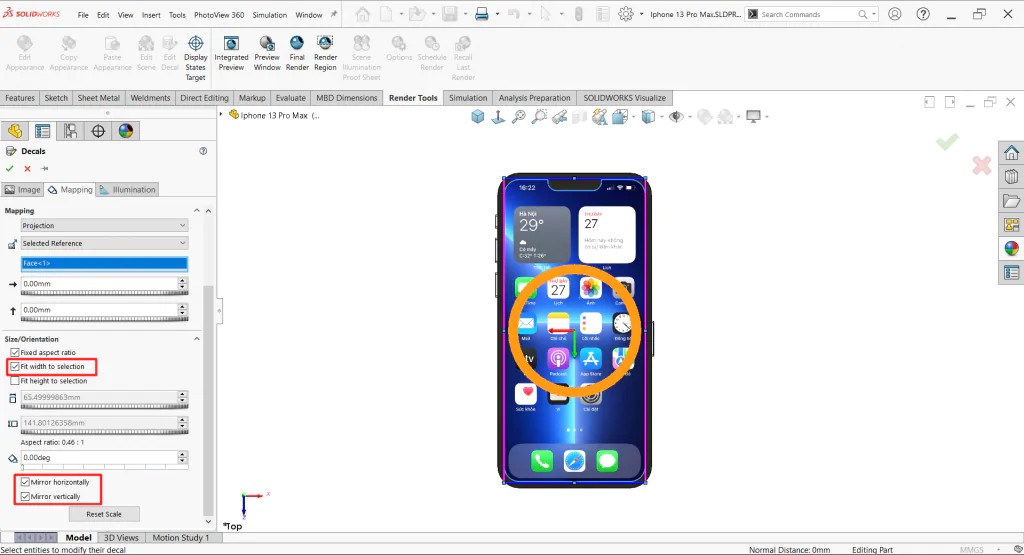This screenshot has width=1024, height=555.
Task: Open the Simulation menu
Action: point(270,14)
